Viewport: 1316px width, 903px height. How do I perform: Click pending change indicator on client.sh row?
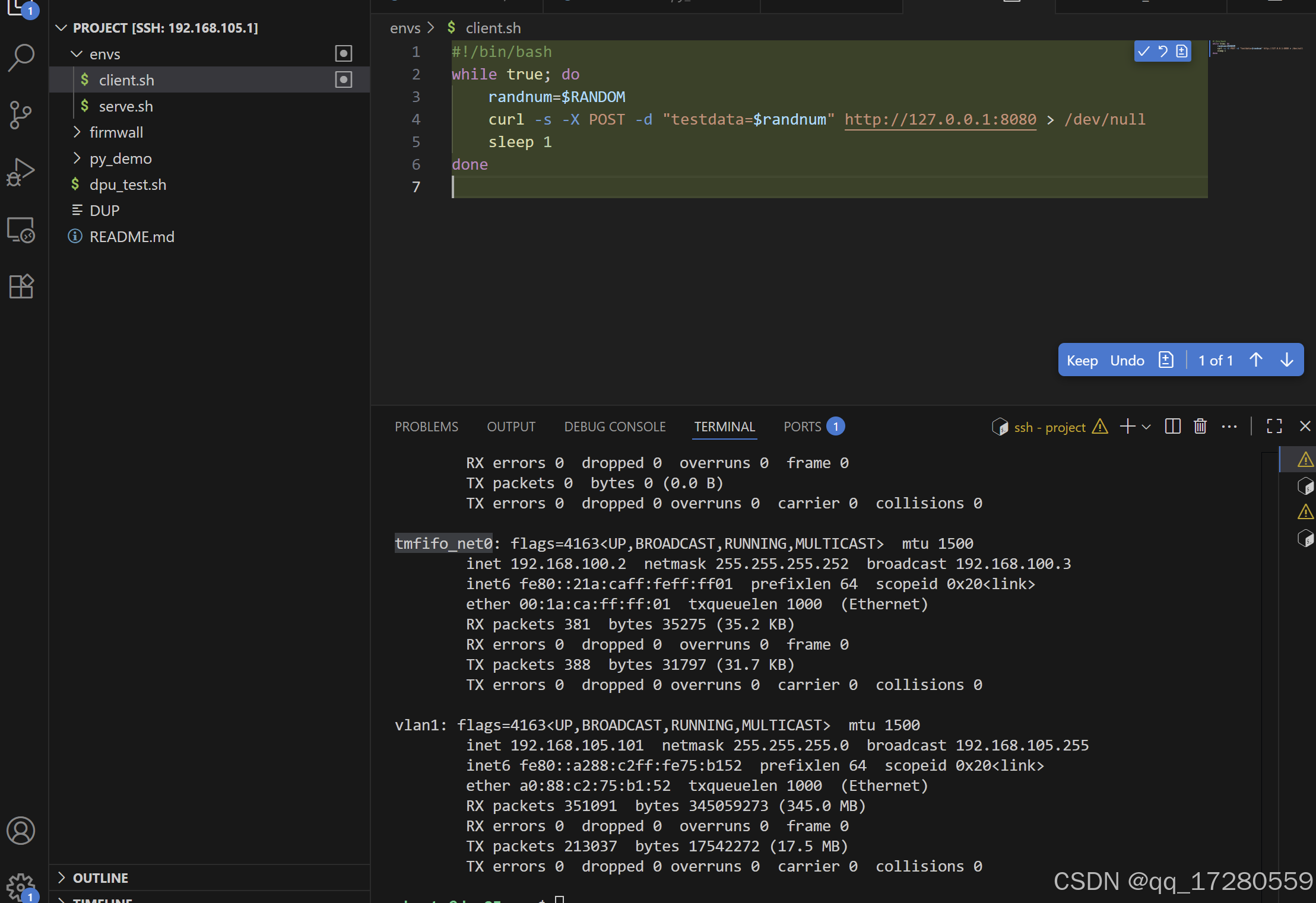tap(344, 80)
